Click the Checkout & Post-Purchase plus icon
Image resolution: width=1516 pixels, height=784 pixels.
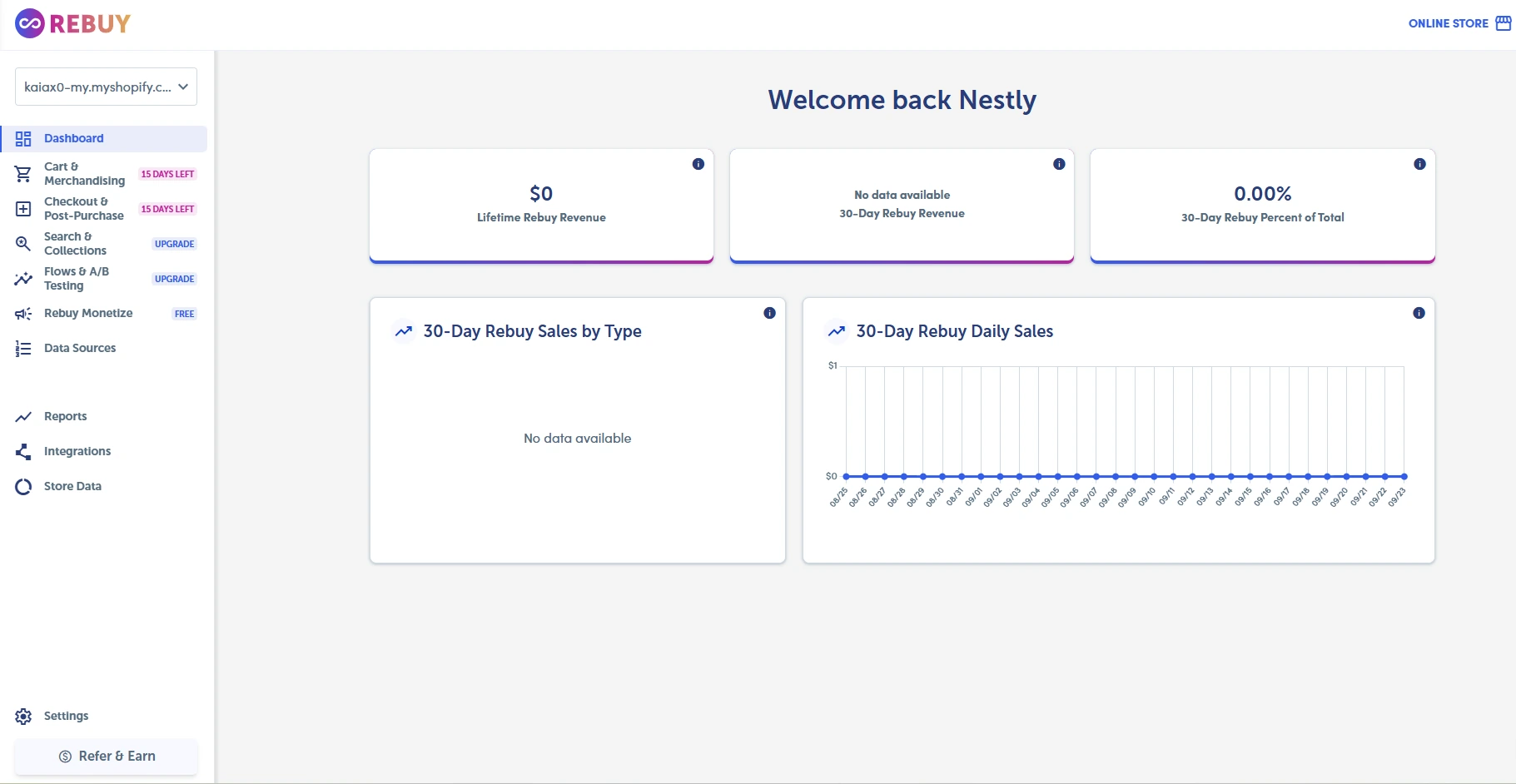tap(23, 209)
